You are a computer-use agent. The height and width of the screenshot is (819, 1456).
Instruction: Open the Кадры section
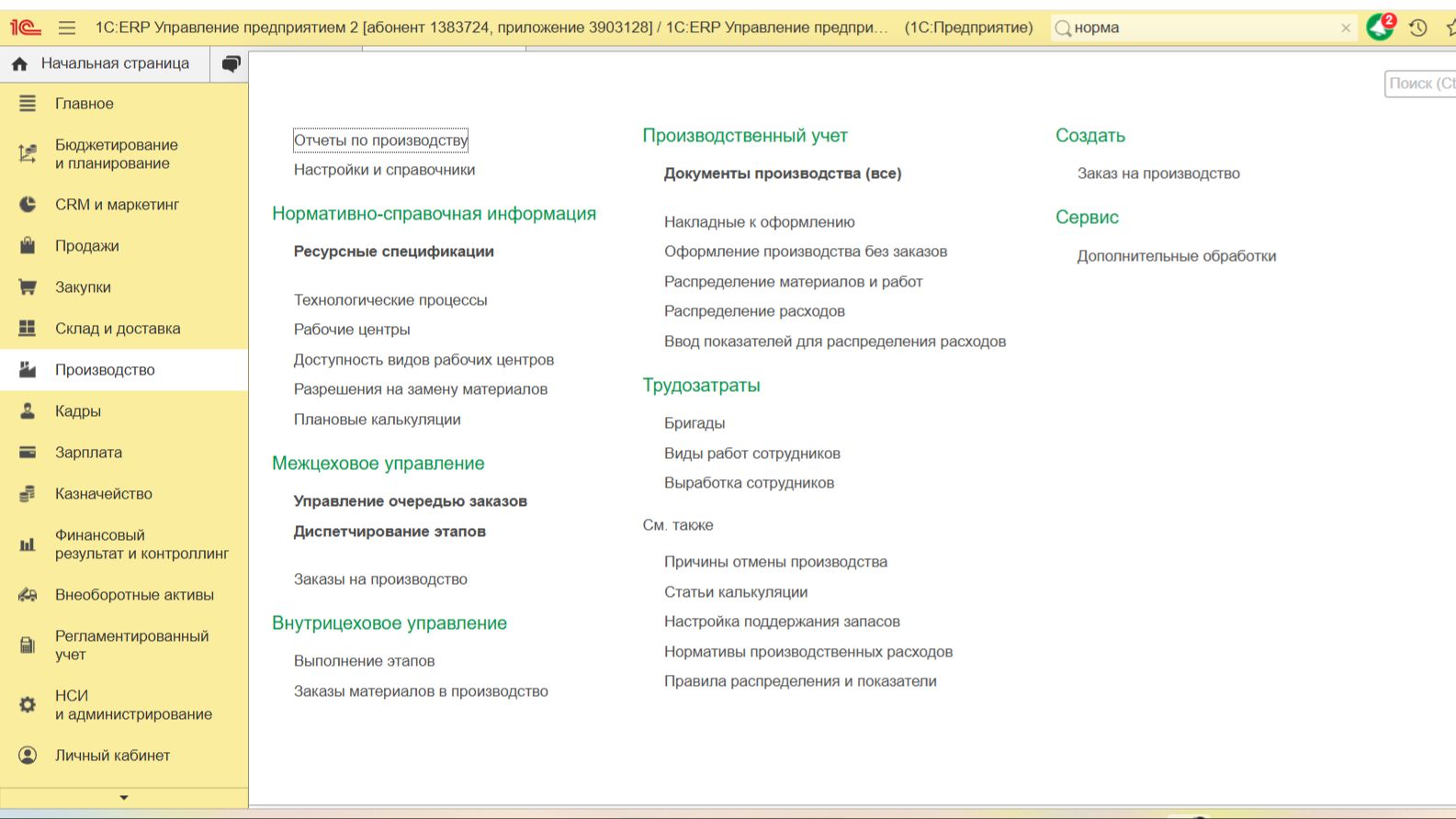coord(124,411)
